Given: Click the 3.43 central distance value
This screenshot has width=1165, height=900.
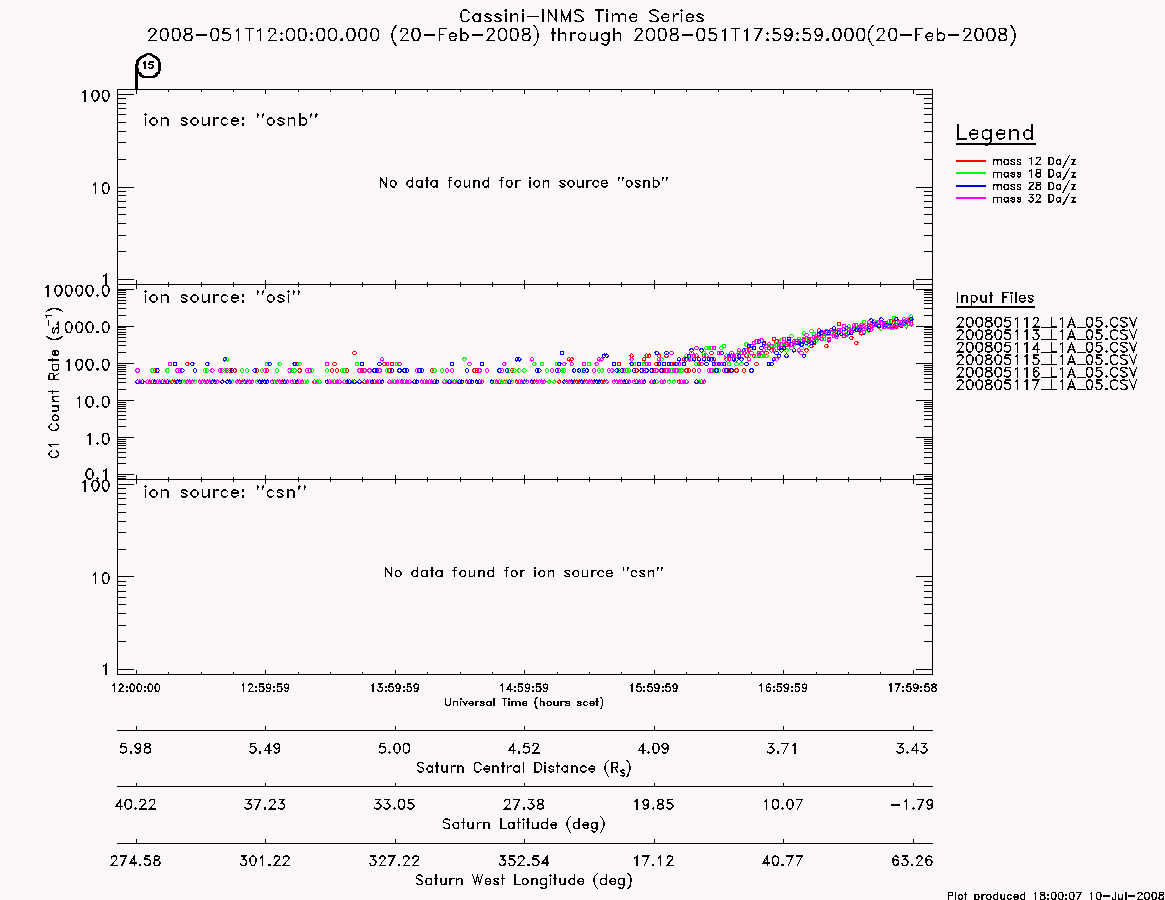Looking at the screenshot, I should 912,748.
